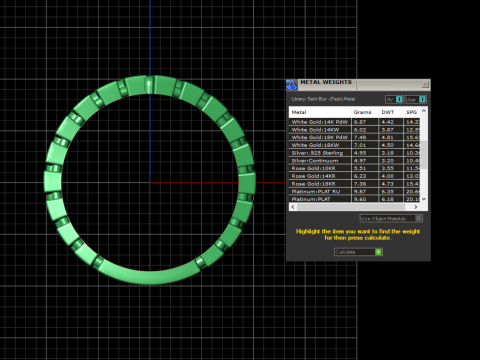
Task: Select the Silver:.925 Sterling row
Action: coord(354,153)
